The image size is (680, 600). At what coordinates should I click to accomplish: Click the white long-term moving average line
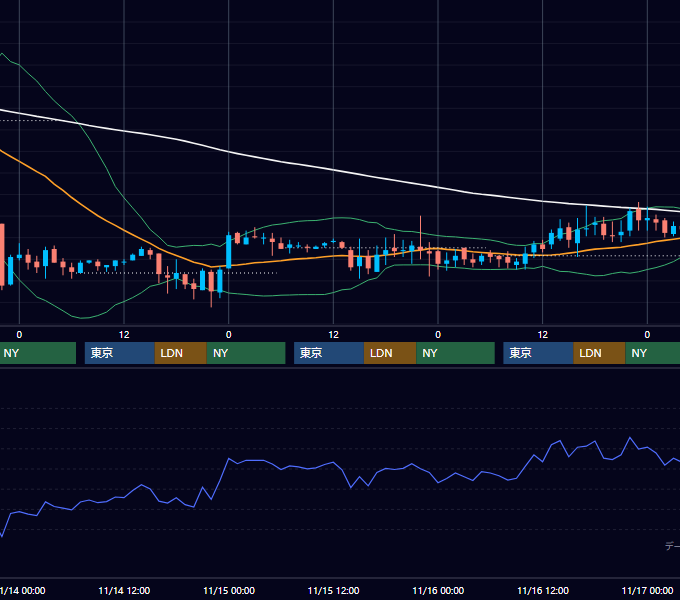click(x=333, y=170)
